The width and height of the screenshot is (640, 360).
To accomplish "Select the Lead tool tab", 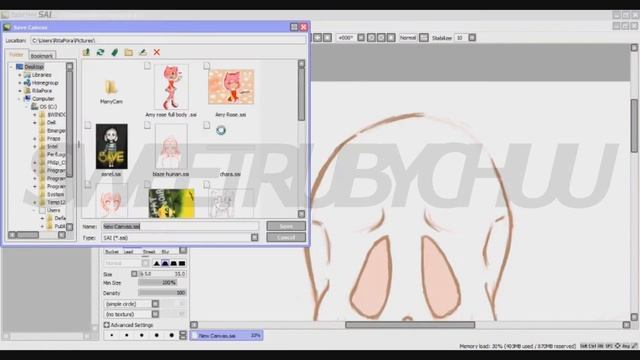I will 129,251.
